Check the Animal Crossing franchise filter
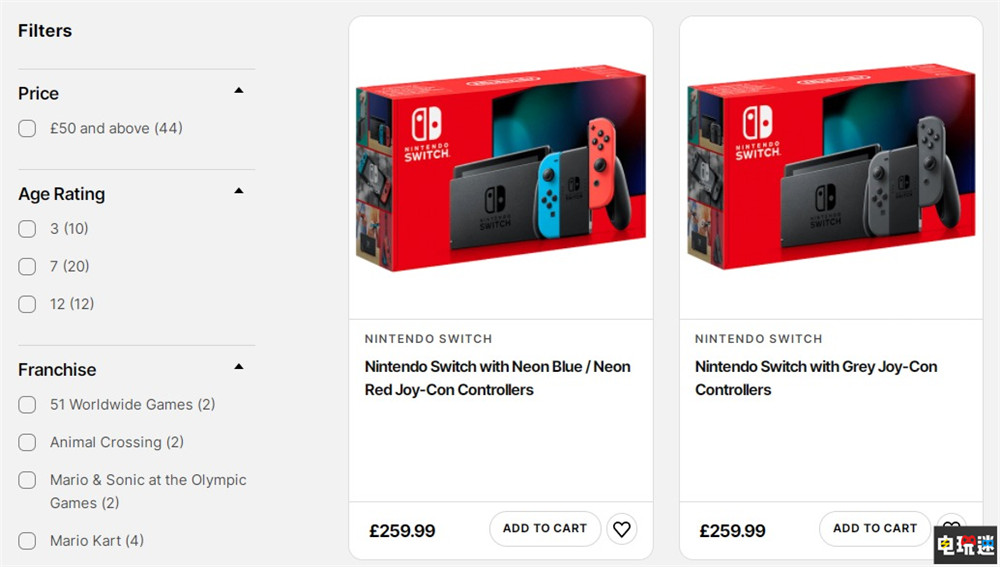1000x567 pixels. point(28,443)
